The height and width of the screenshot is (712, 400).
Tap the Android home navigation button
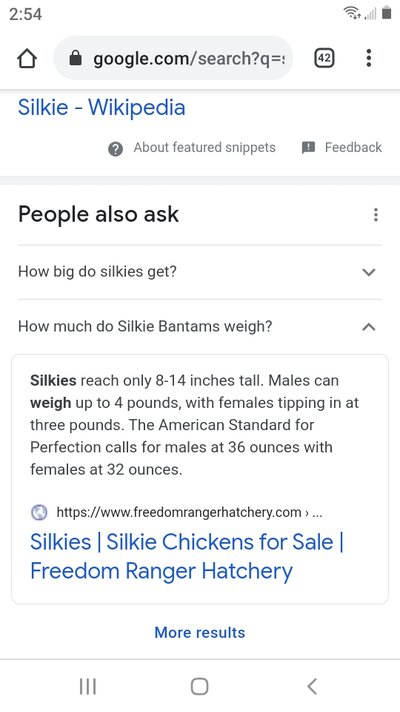(199, 686)
